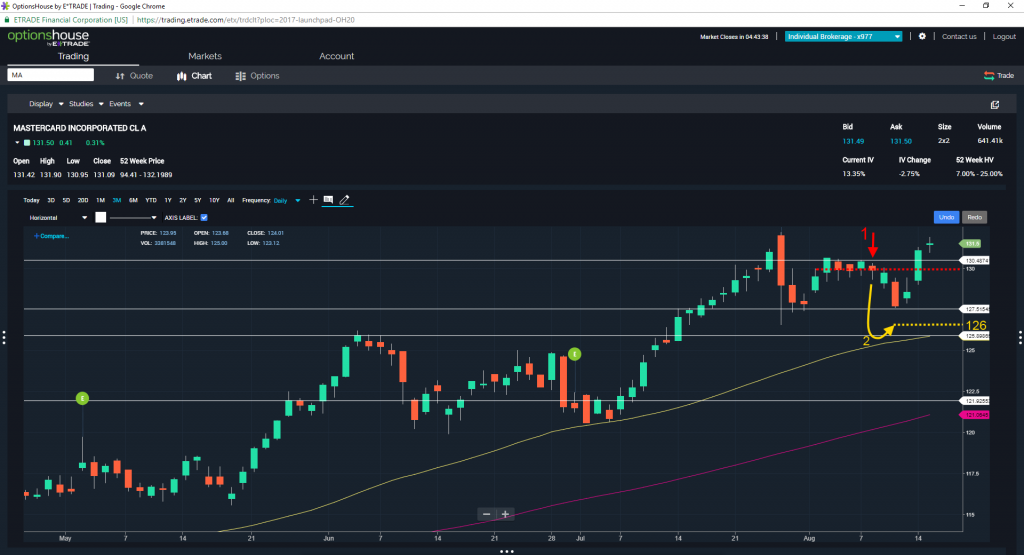Log out via Logout link
1024x555 pixels.
(x=1004, y=37)
